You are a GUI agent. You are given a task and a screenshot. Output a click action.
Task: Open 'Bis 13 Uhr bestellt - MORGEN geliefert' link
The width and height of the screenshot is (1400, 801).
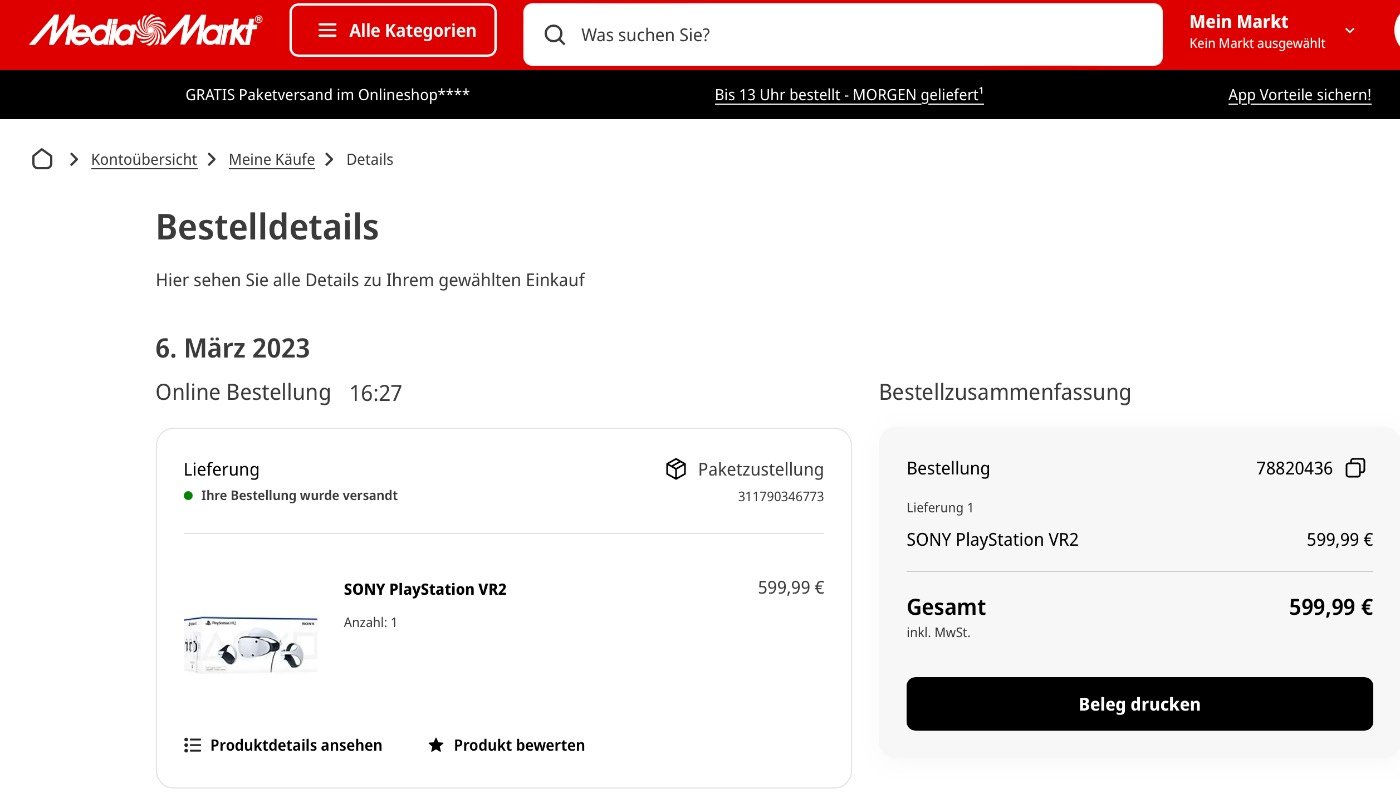(x=849, y=95)
